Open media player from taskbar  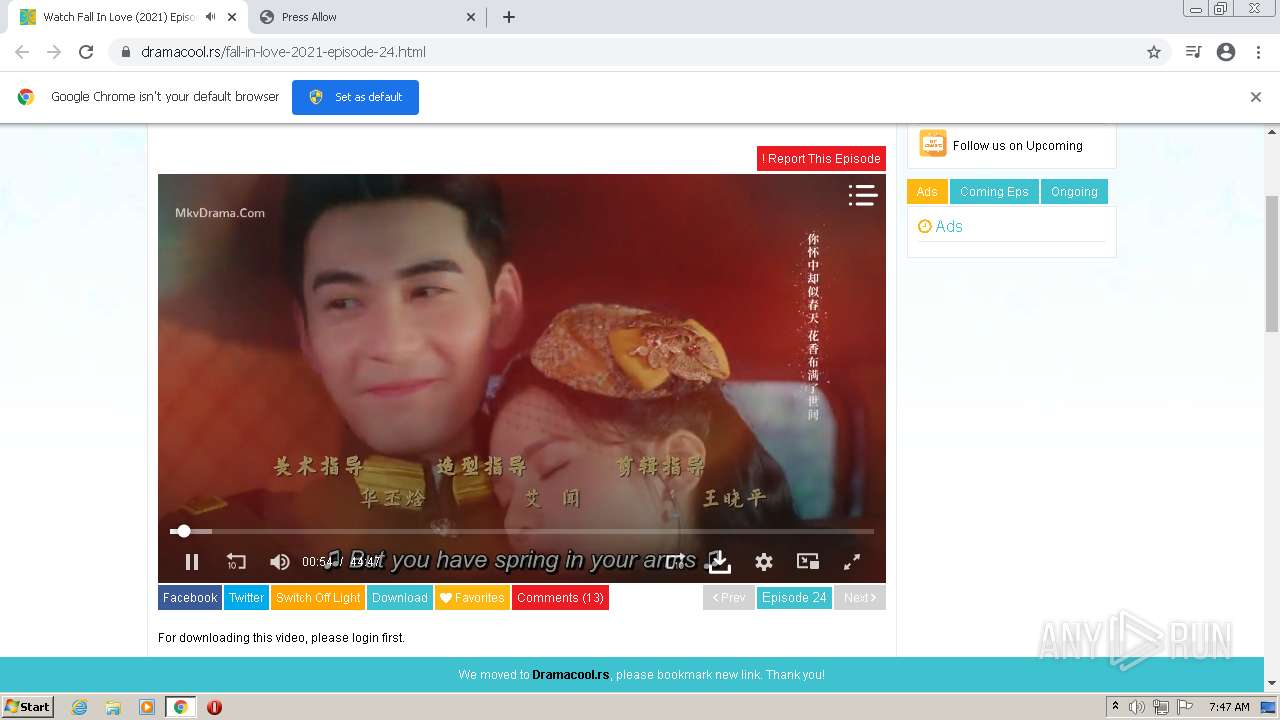tap(147, 707)
